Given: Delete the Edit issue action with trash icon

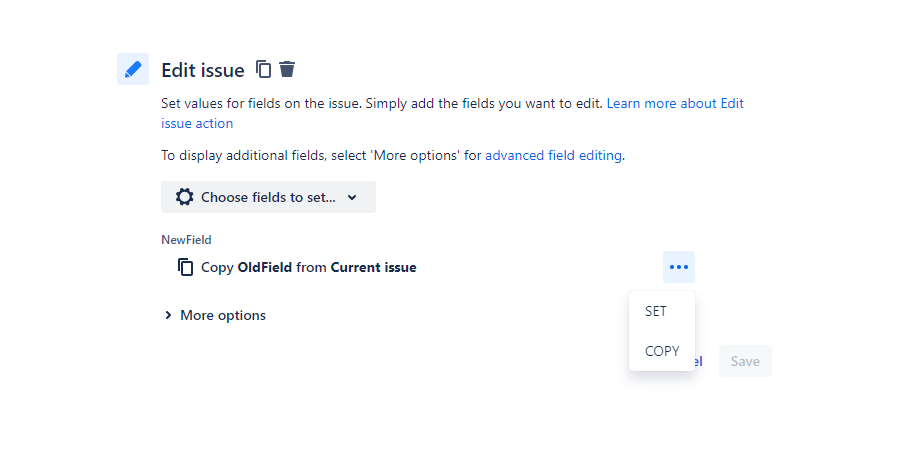Looking at the screenshot, I should 287,69.
